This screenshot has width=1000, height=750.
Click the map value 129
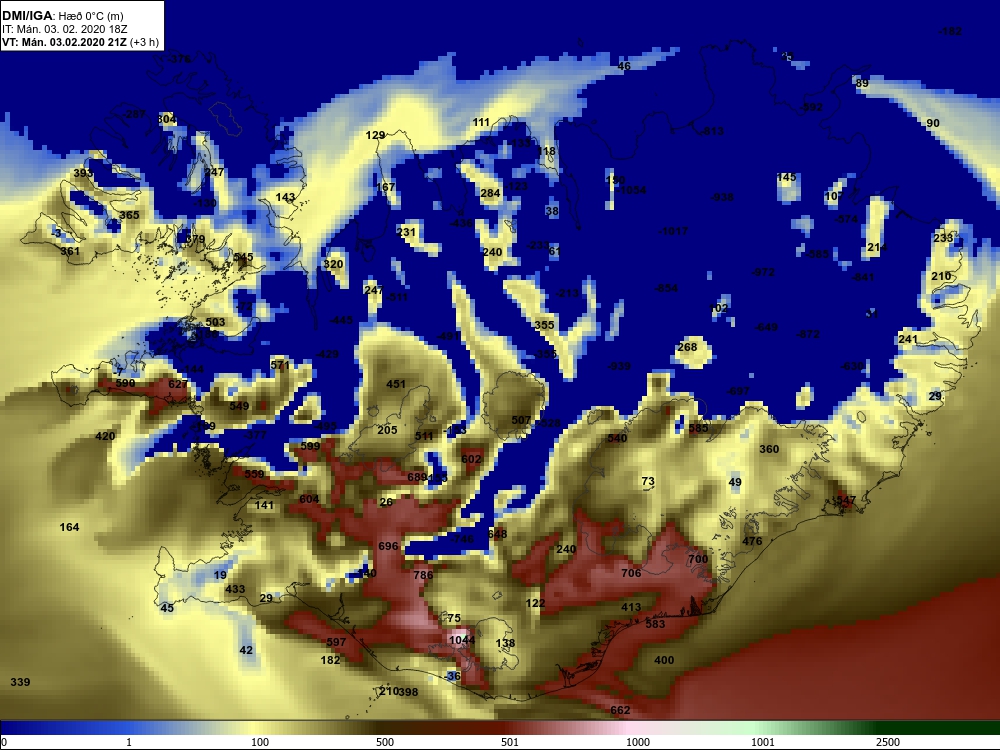375,135
